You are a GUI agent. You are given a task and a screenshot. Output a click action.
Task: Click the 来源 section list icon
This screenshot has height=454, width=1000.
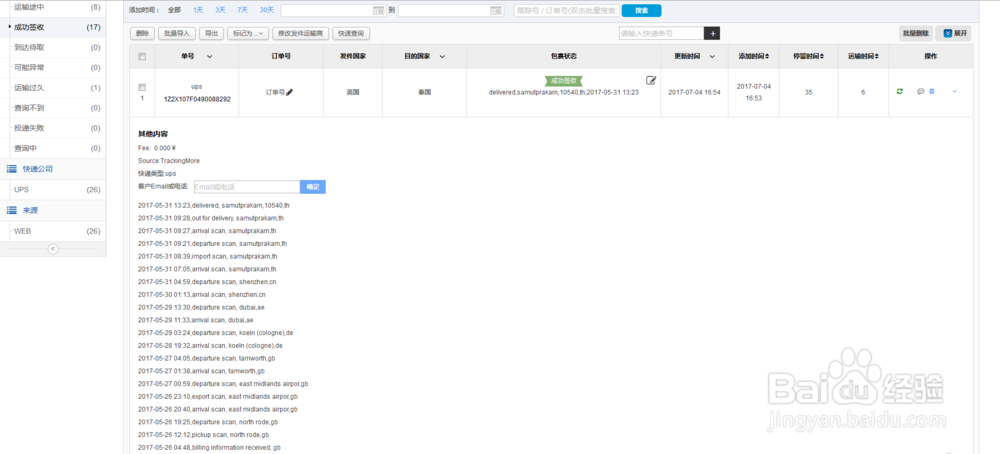(x=11, y=210)
